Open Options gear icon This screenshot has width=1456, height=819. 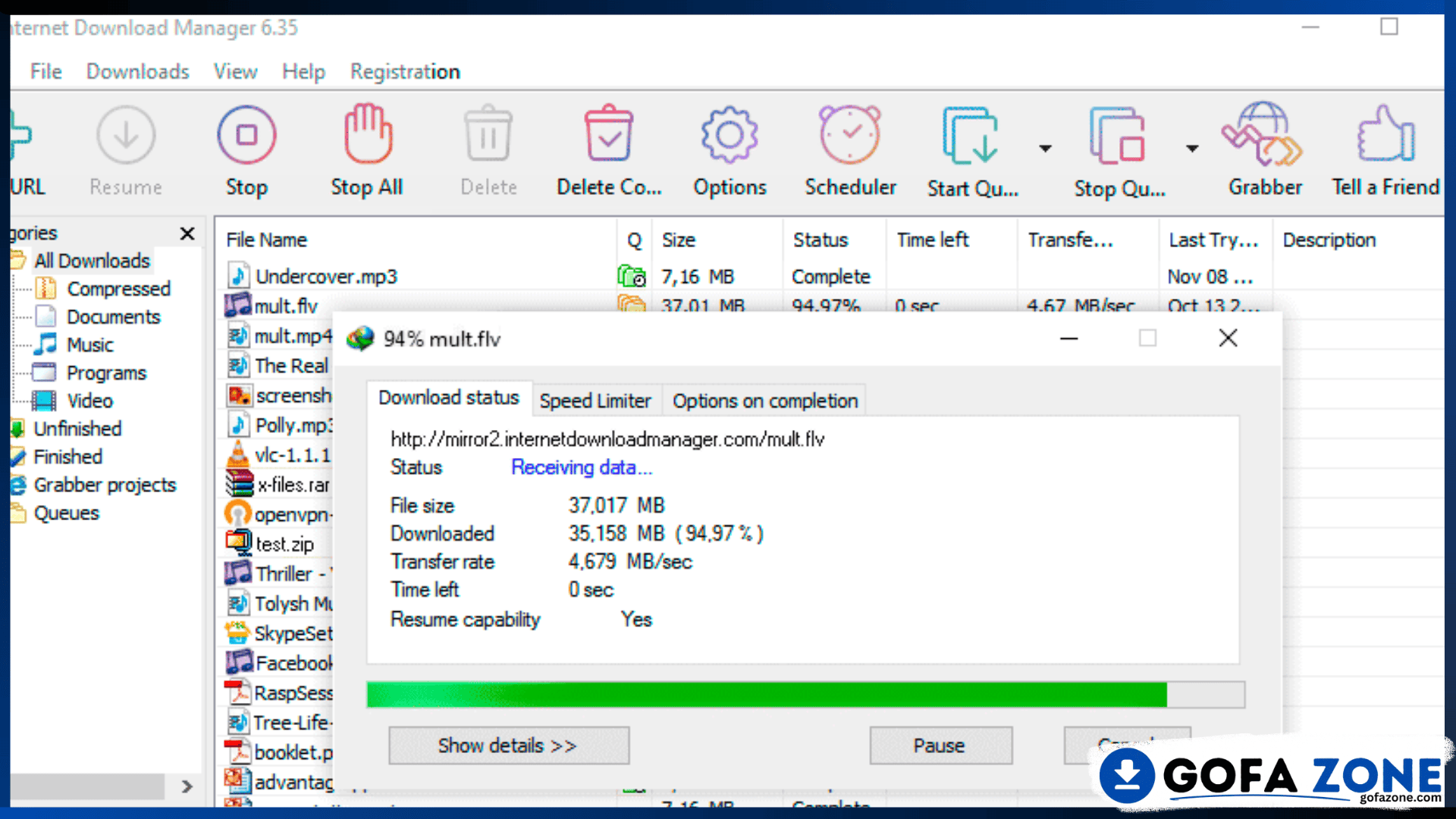click(730, 135)
